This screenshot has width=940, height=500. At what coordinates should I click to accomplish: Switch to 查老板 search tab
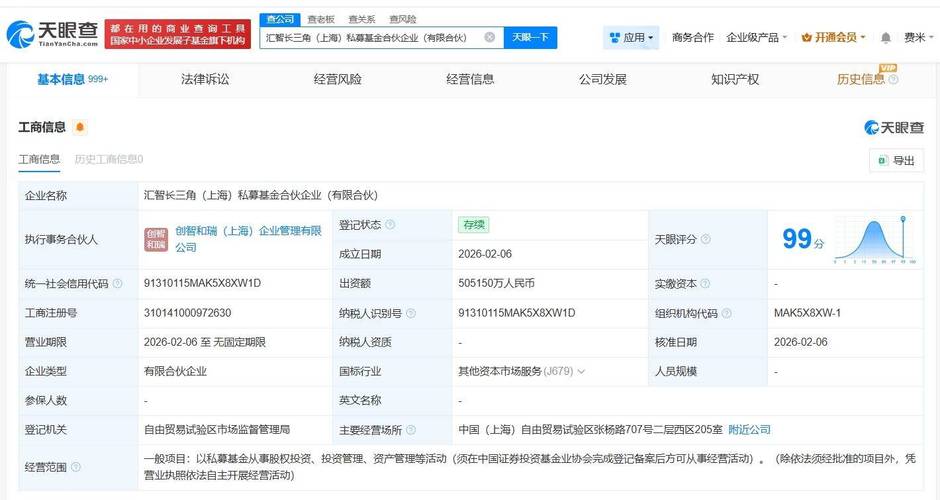[321, 19]
